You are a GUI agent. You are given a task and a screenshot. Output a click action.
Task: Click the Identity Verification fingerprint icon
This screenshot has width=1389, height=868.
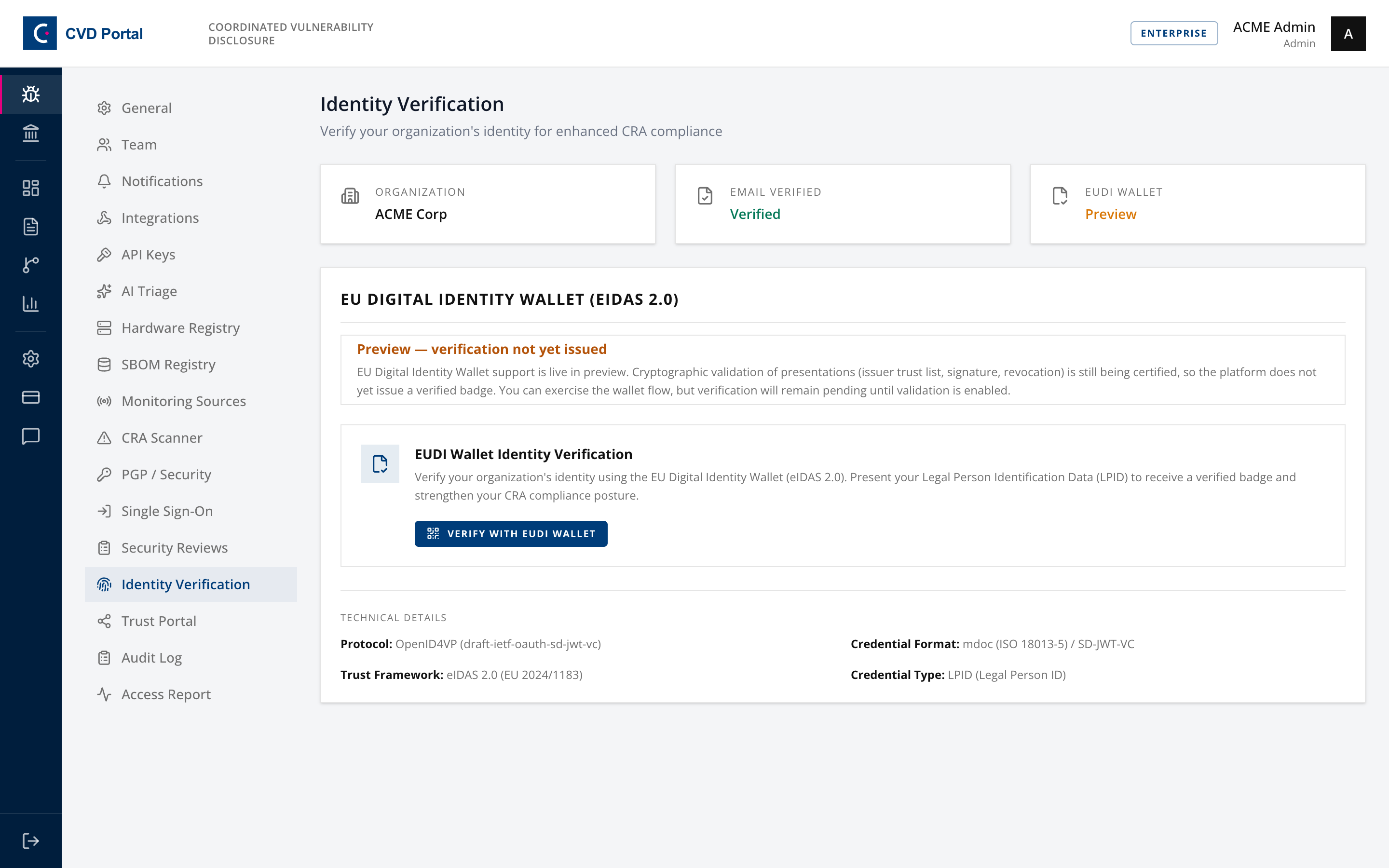click(104, 584)
